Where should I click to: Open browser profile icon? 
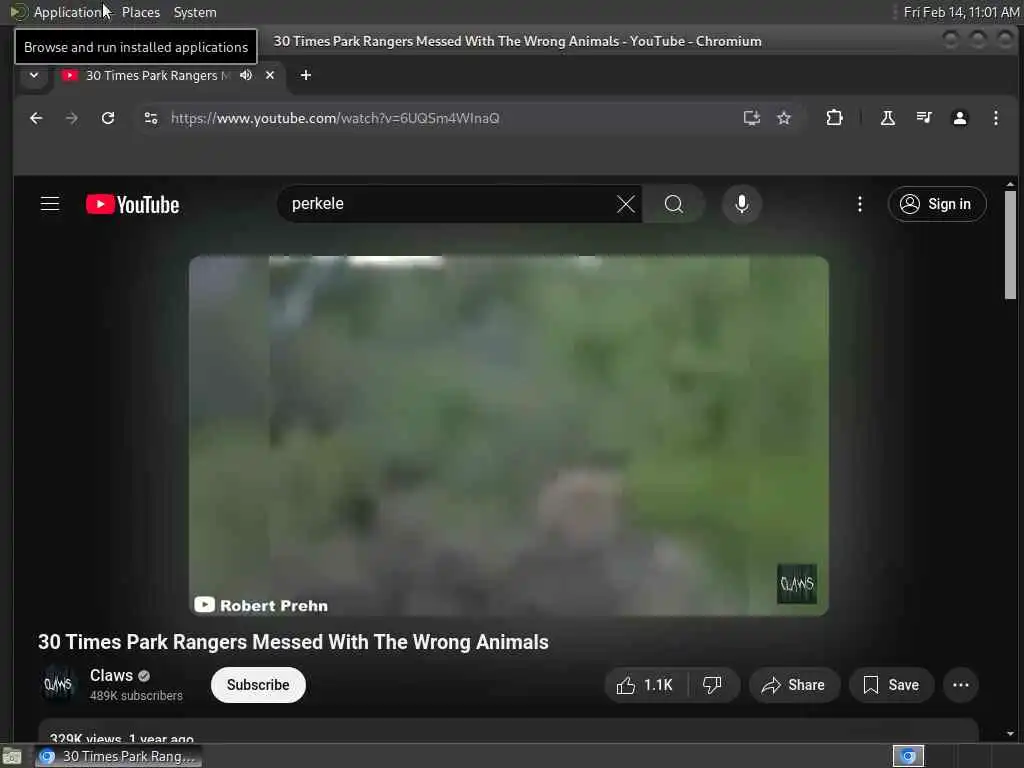[x=959, y=118]
